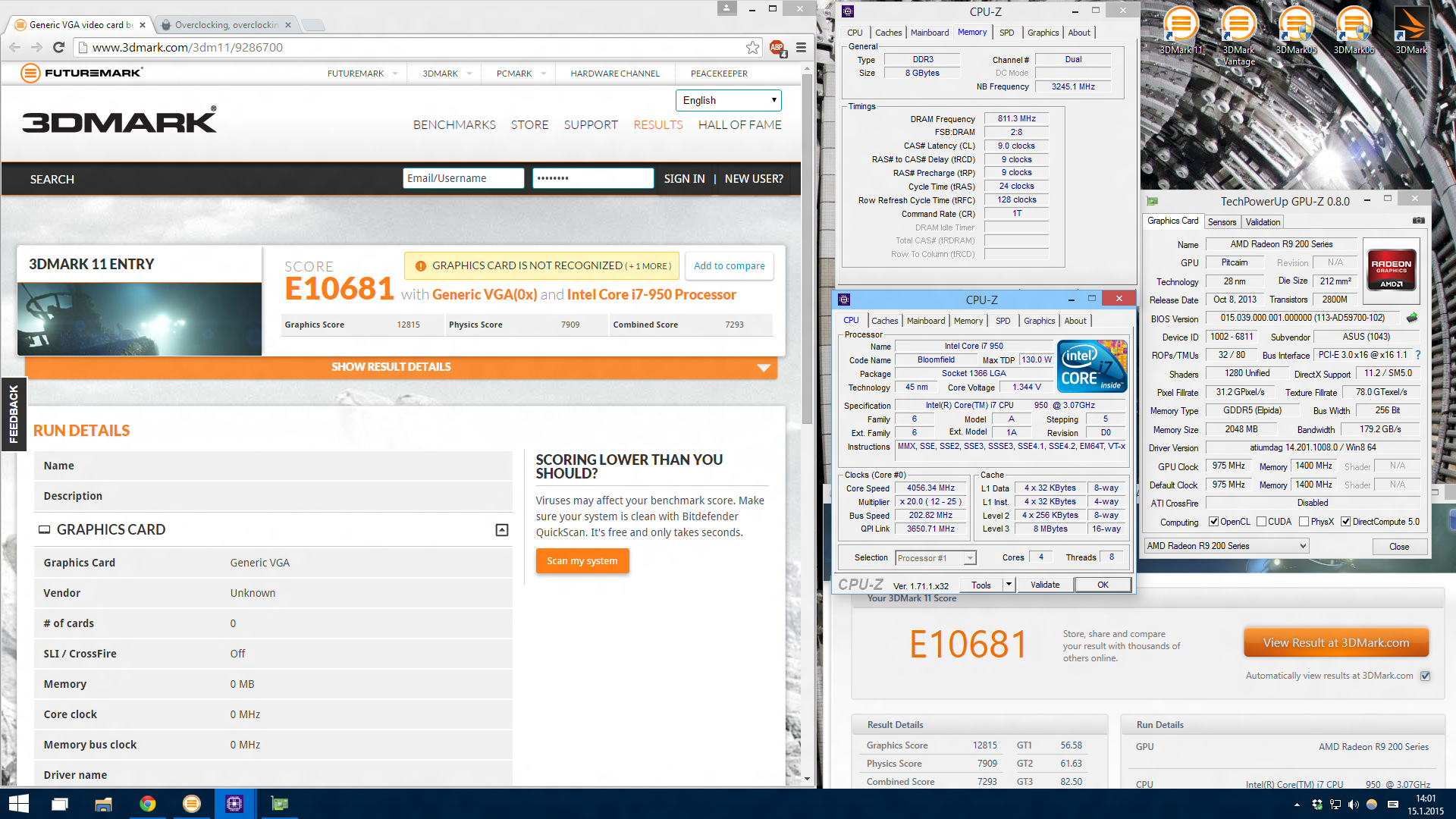
Task: Click Chrome user profile icon
Action: click(726, 8)
